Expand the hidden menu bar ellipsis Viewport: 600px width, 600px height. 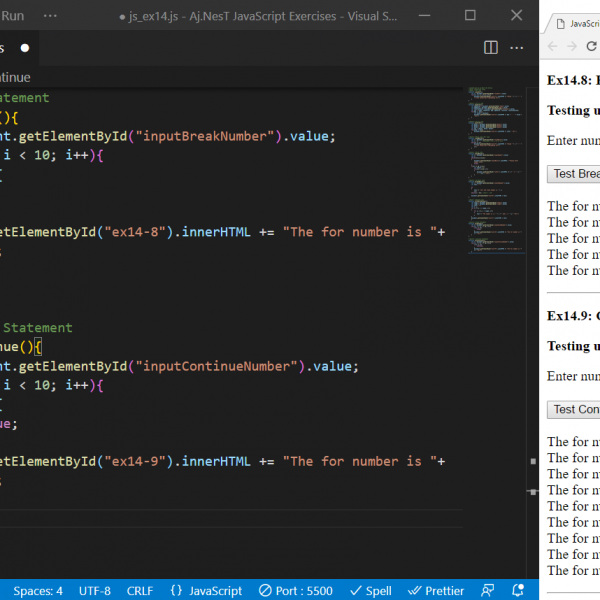[x=50, y=15]
